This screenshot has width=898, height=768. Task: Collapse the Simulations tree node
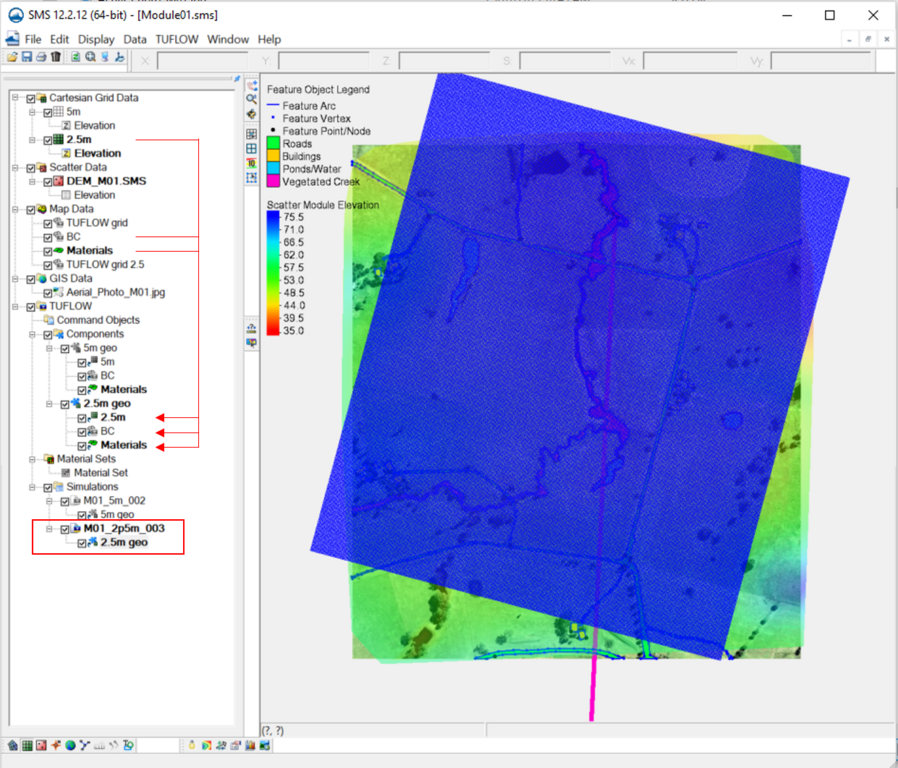tap(32, 487)
